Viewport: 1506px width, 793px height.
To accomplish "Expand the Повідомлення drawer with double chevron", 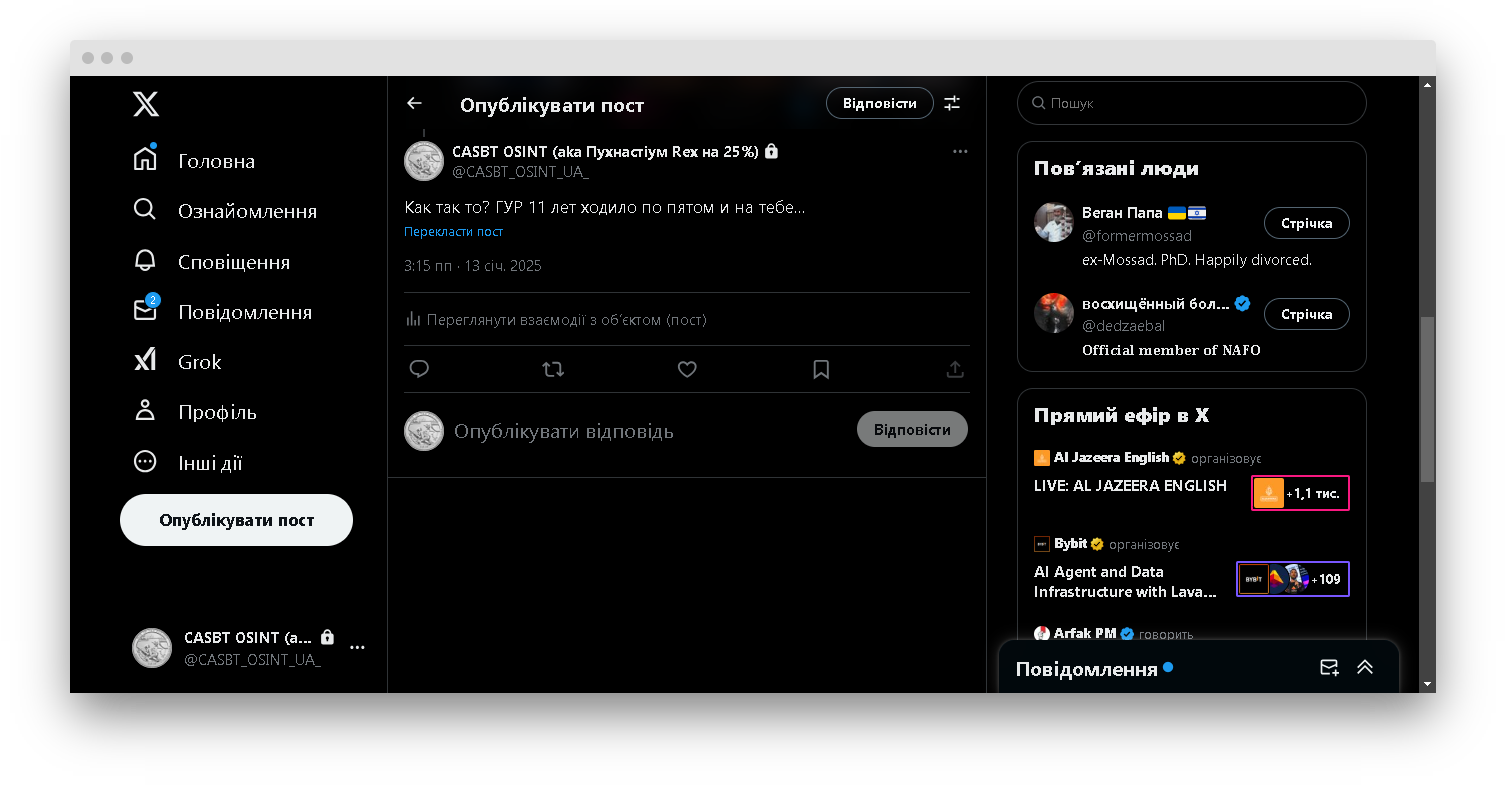I will [x=1365, y=668].
